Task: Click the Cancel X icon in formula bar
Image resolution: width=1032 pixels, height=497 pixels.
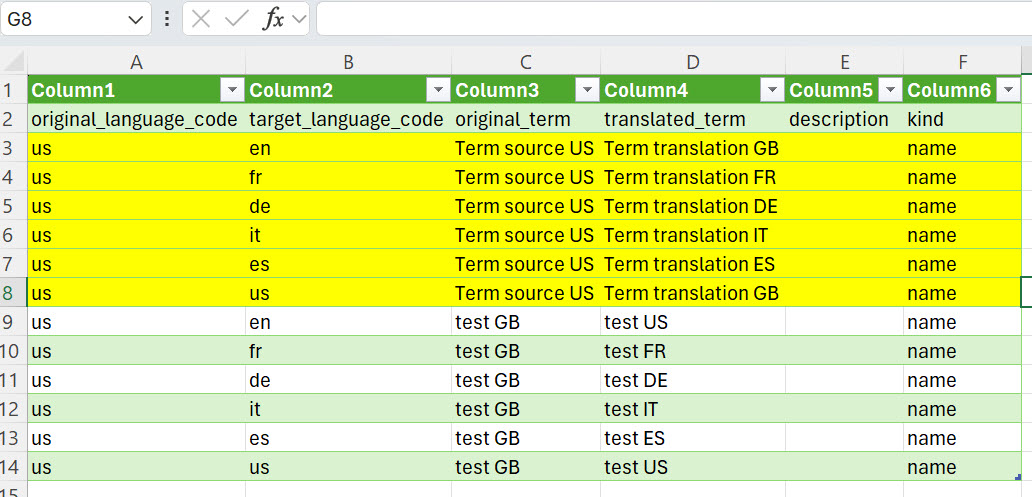Action: [201, 20]
